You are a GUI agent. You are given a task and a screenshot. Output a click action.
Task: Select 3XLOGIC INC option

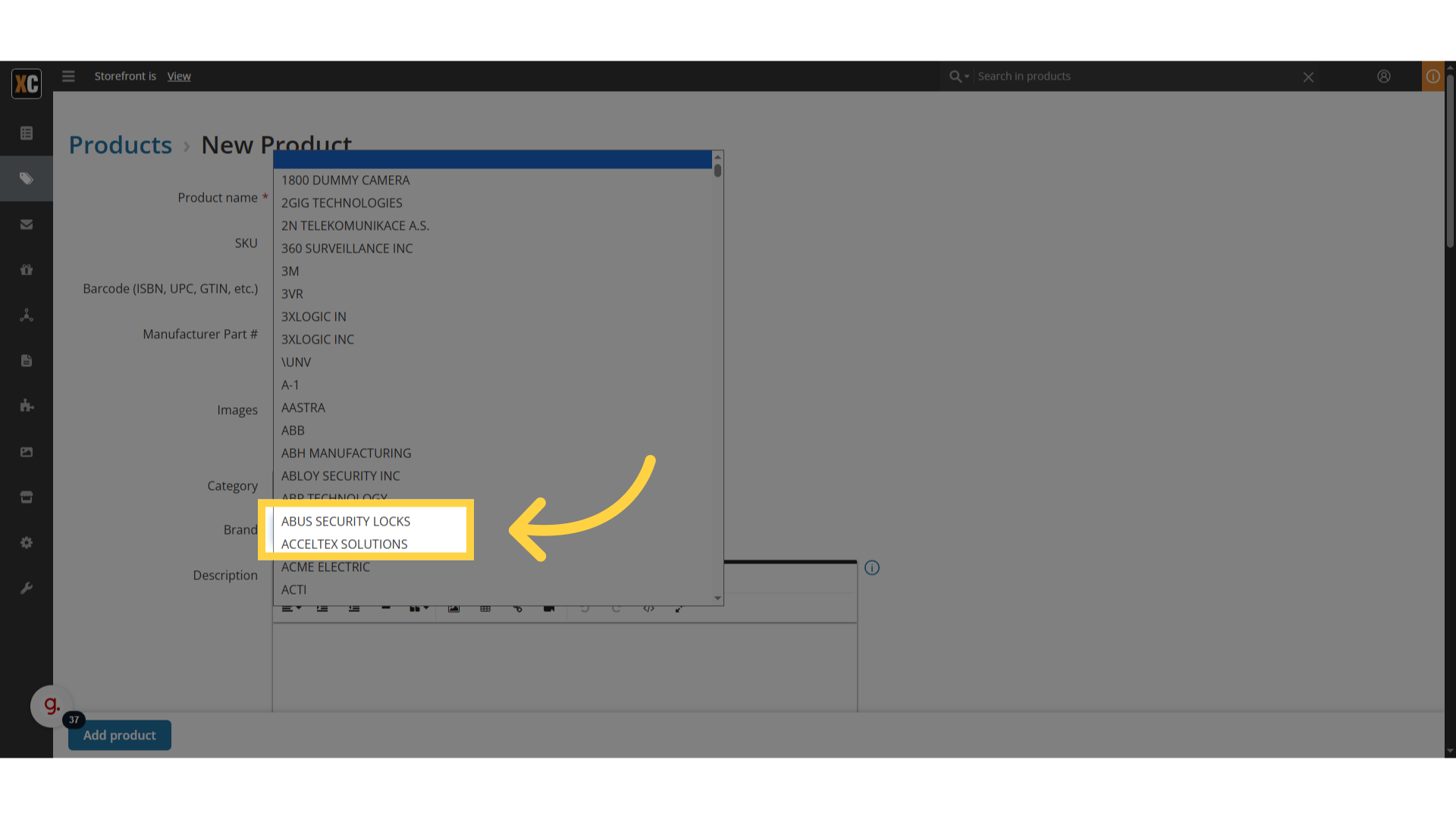coord(493,340)
